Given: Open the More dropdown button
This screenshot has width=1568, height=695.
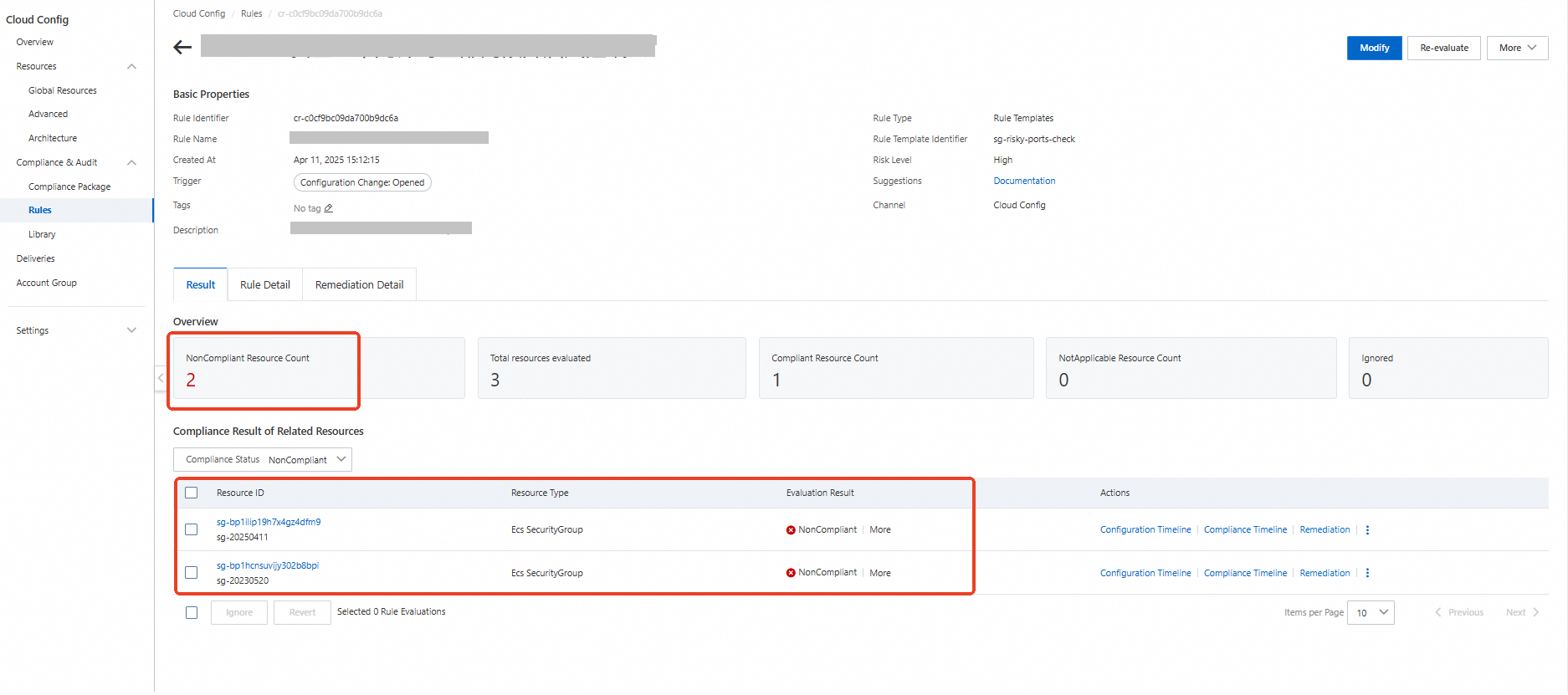Looking at the screenshot, I should pyautogui.click(x=1517, y=48).
